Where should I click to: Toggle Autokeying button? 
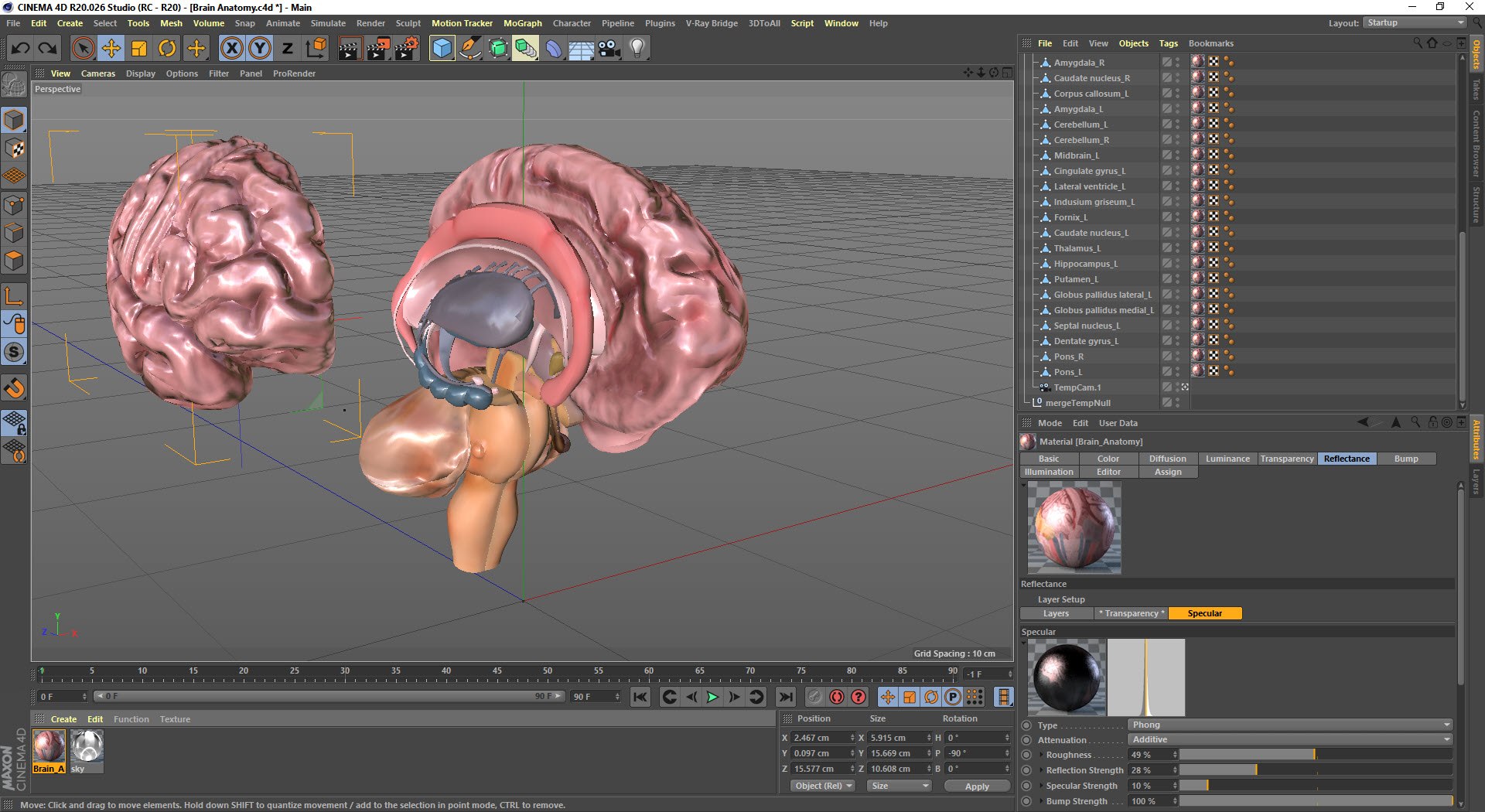coord(837,697)
